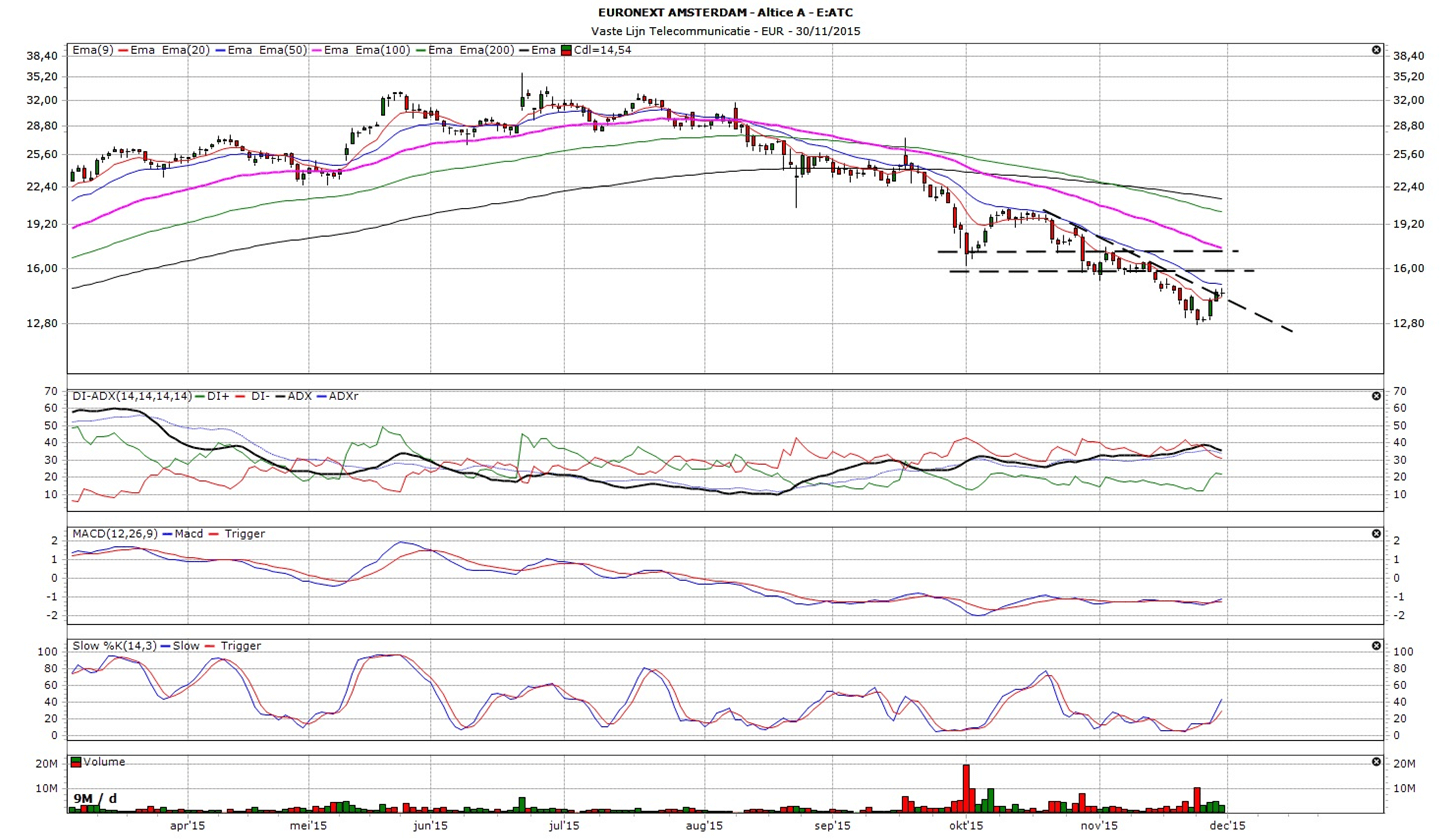The height and width of the screenshot is (839, 1450).
Task: Click the Volume legend bar icon
Action: click(x=77, y=762)
